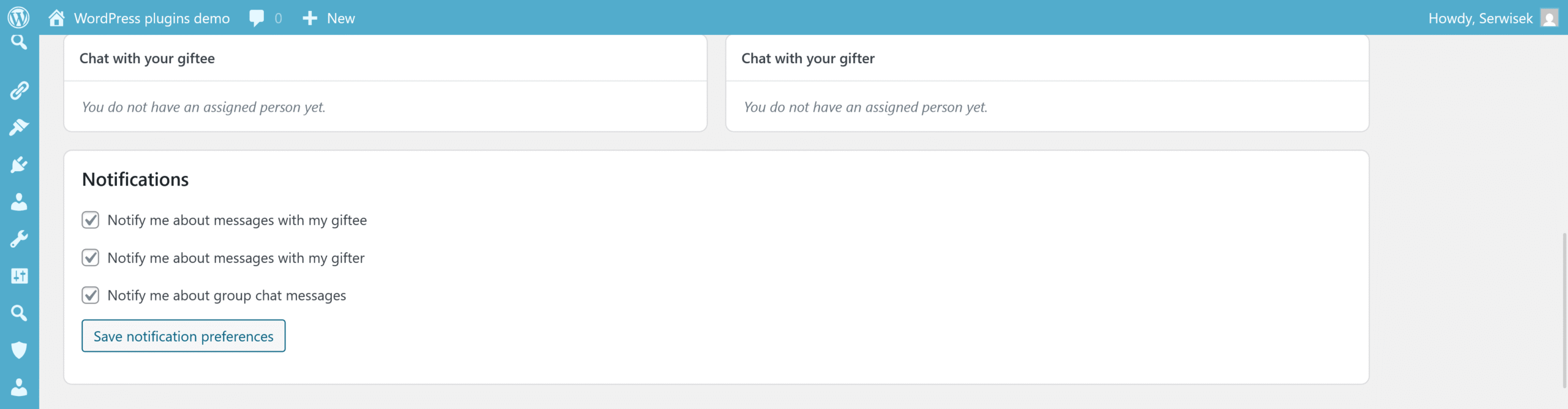Viewport: 1568px width, 409px height.
Task: Open Tools via the wrench icon
Action: (x=19, y=239)
